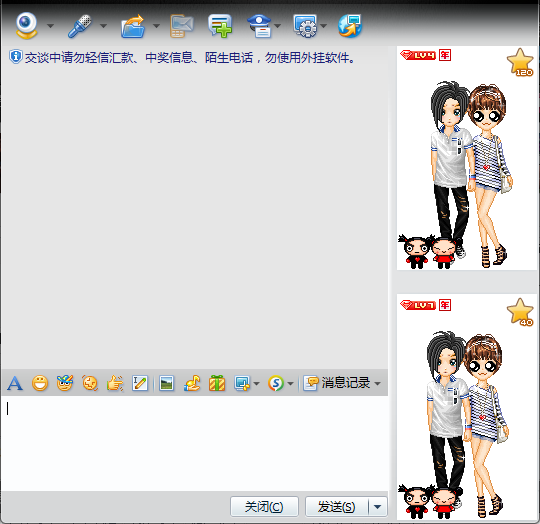Viewport: 540px width, 524px height.
Task: Click the globe screen-share icon
Action: pos(350,26)
